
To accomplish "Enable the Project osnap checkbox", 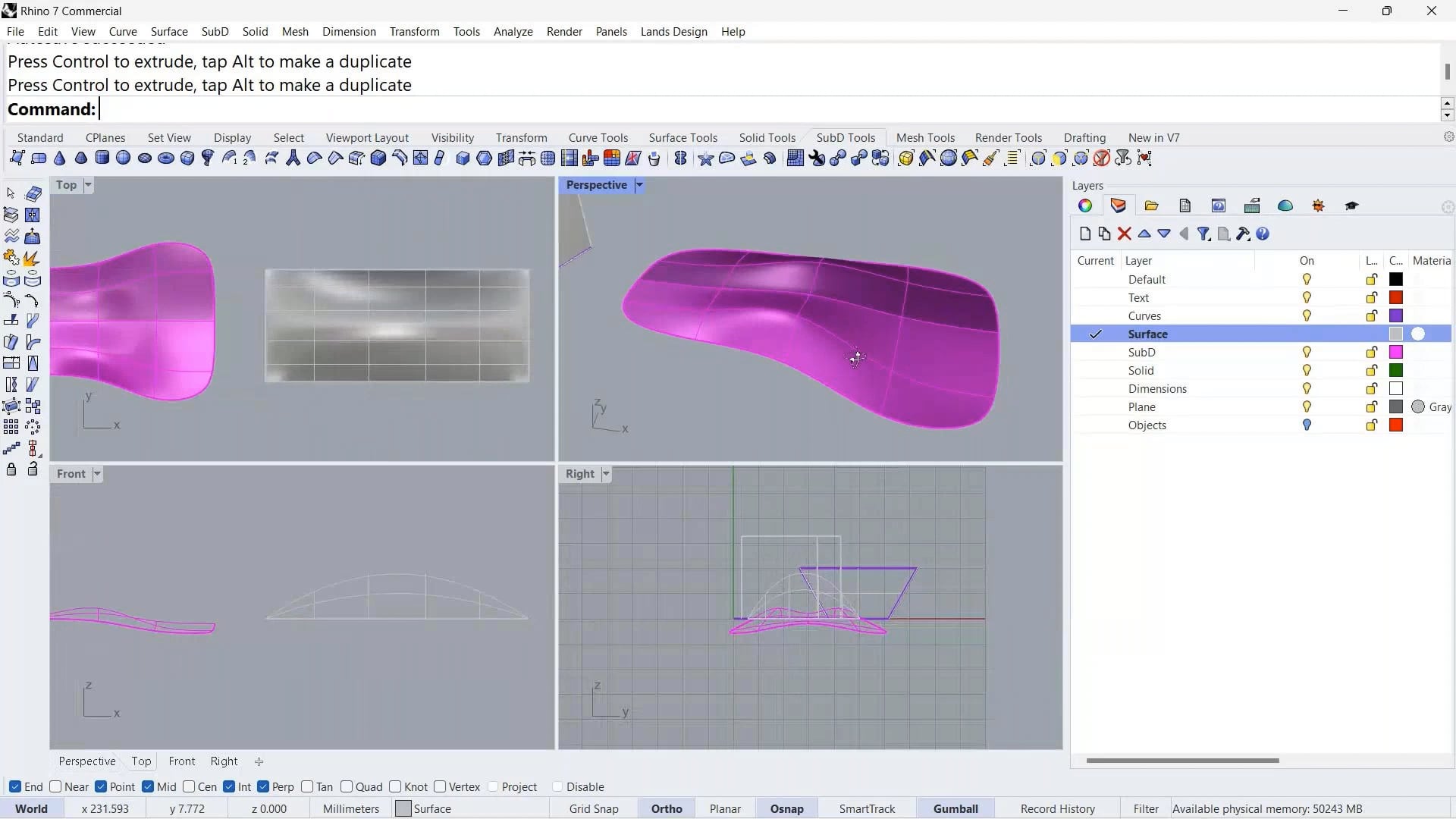I will [x=494, y=786].
